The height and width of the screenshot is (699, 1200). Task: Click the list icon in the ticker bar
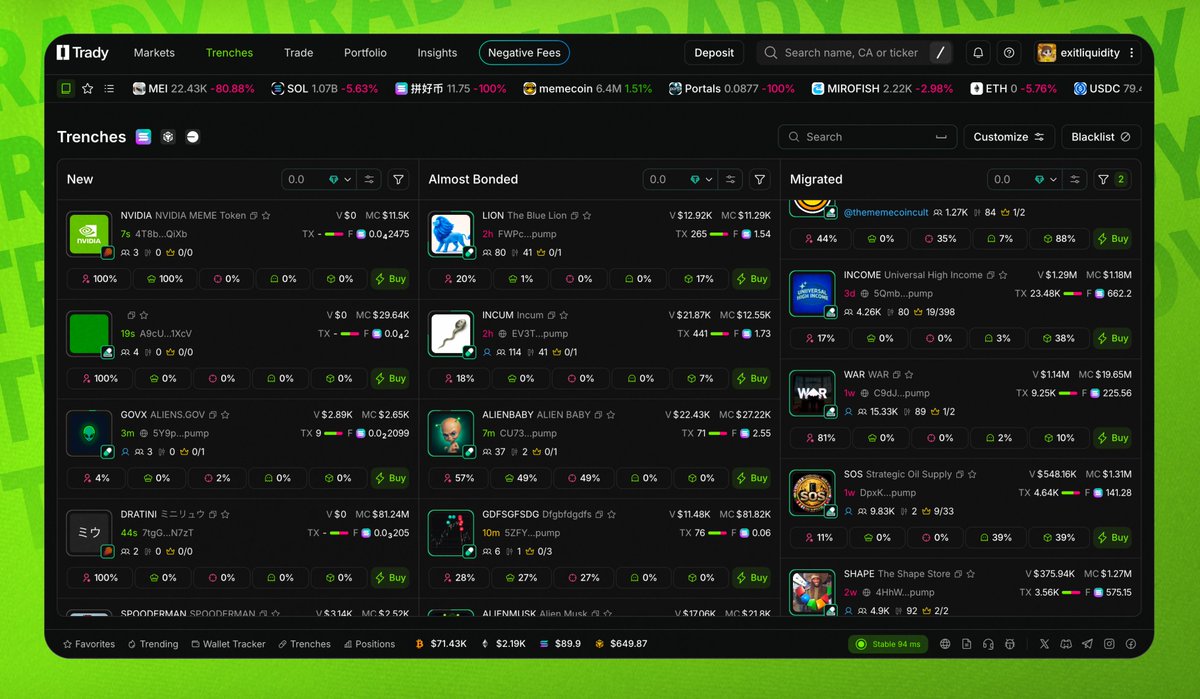click(109, 89)
